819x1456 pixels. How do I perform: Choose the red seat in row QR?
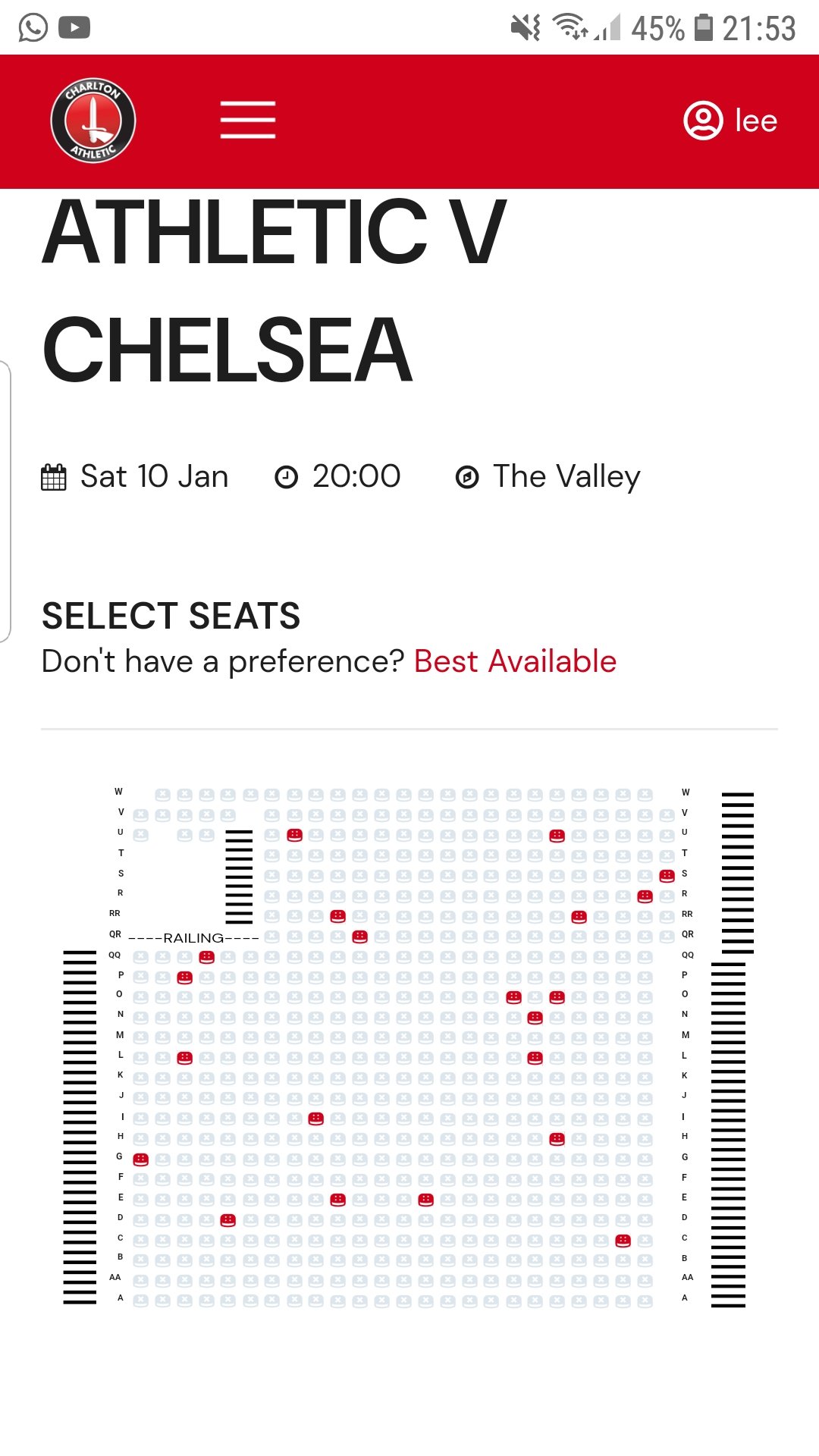coord(359,937)
